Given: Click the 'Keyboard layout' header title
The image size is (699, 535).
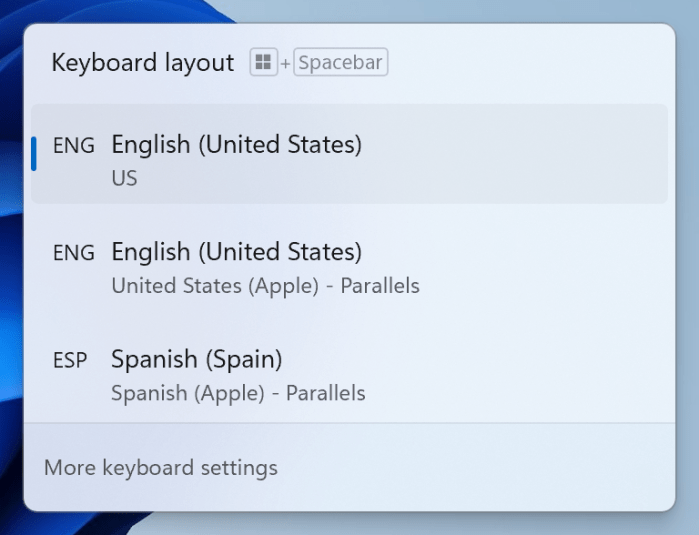Looking at the screenshot, I should tap(142, 63).
